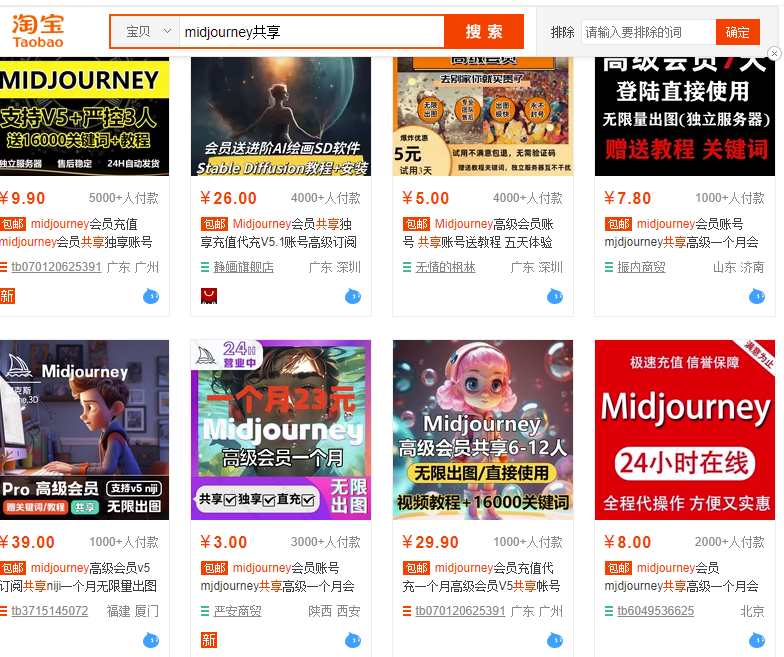Click the 新 badge under the ¥9.90 item
Image resolution: width=784 pixels, height=657 pixels.
point(7,296)
